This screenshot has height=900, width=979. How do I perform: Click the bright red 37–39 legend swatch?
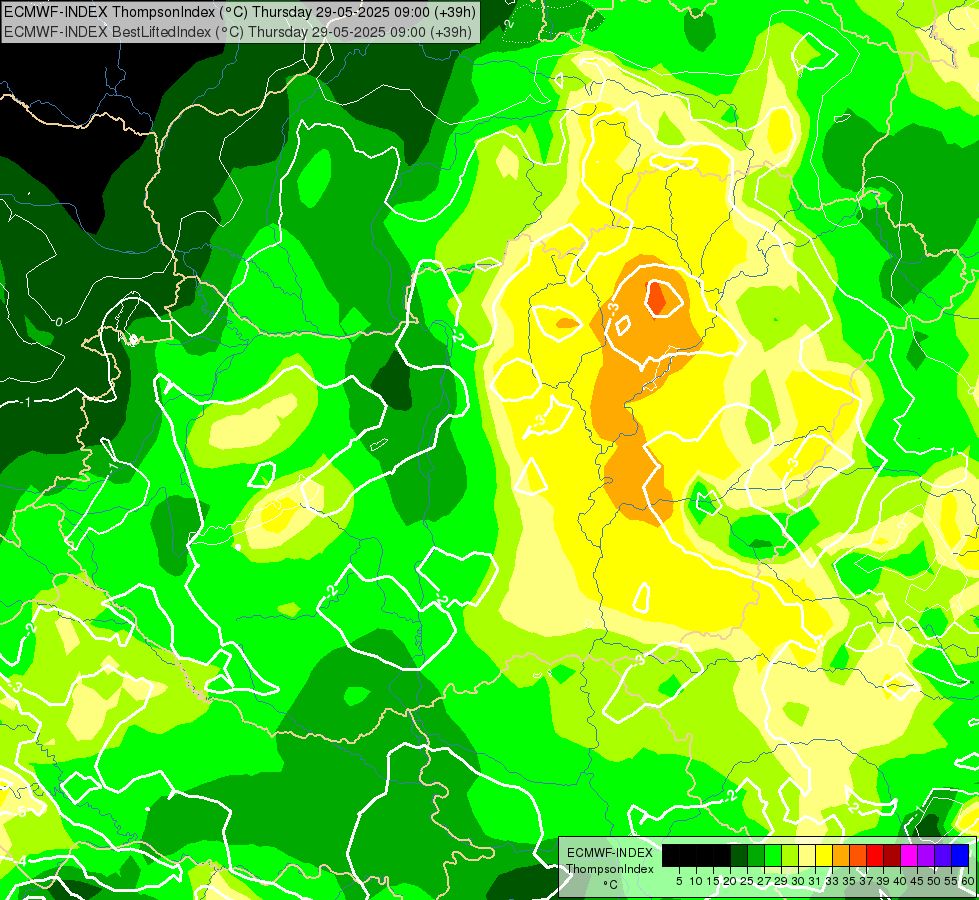[x=875, y=855]
